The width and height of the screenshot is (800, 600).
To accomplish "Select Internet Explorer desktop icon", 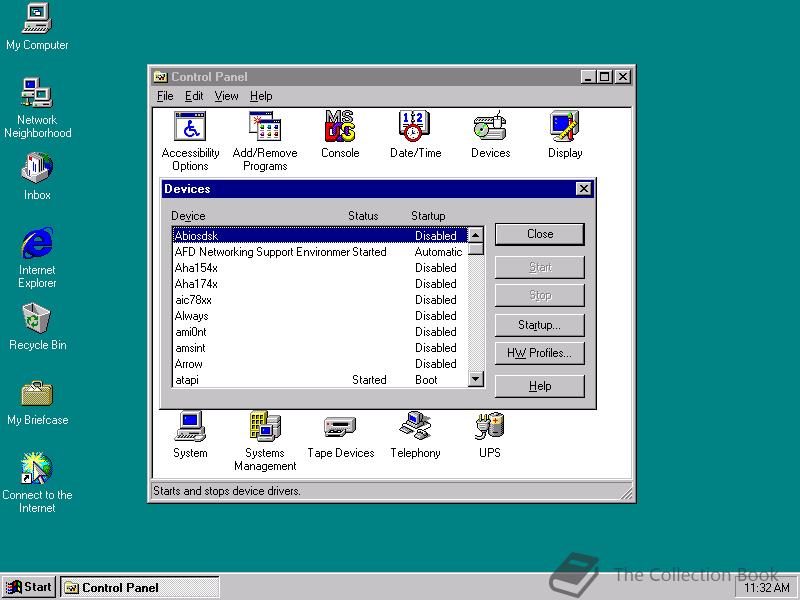I will [x=37, y=258].
